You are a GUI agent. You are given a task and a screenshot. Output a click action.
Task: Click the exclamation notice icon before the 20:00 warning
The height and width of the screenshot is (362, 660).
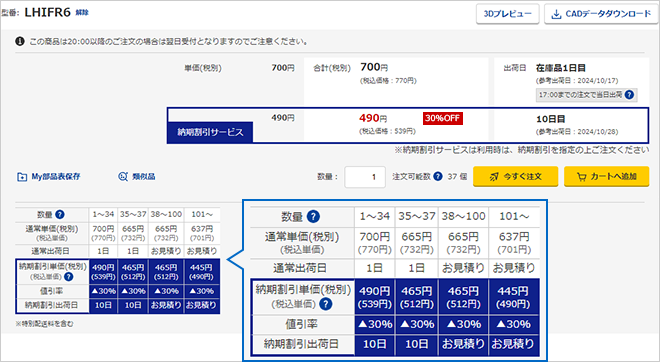pos(20,41)
